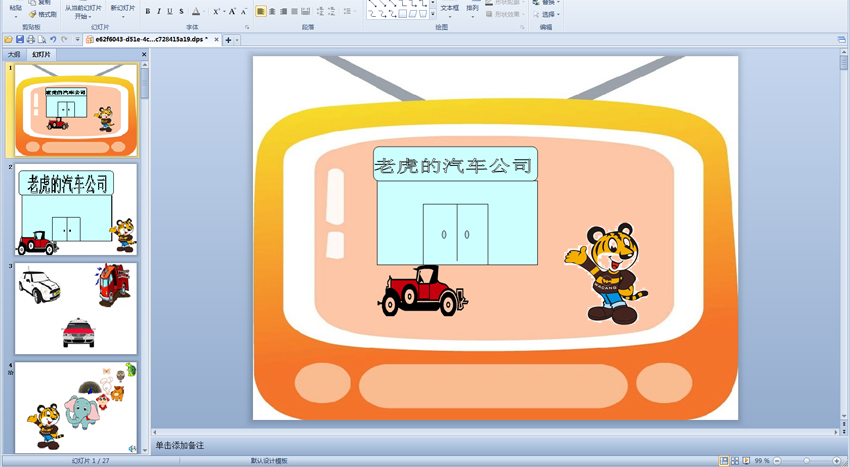The image size is (850, 467).
Task: Click the Open folder icon in quick toolbar
Action: point(8,40)
